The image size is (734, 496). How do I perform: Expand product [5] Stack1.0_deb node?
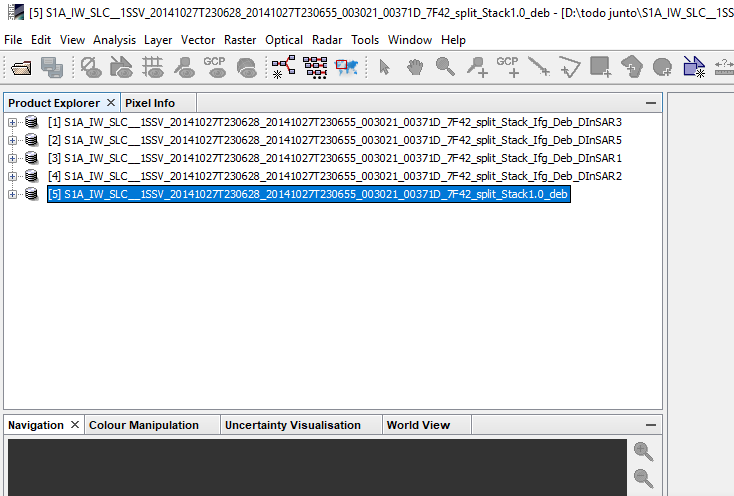[x=12, y=194]
